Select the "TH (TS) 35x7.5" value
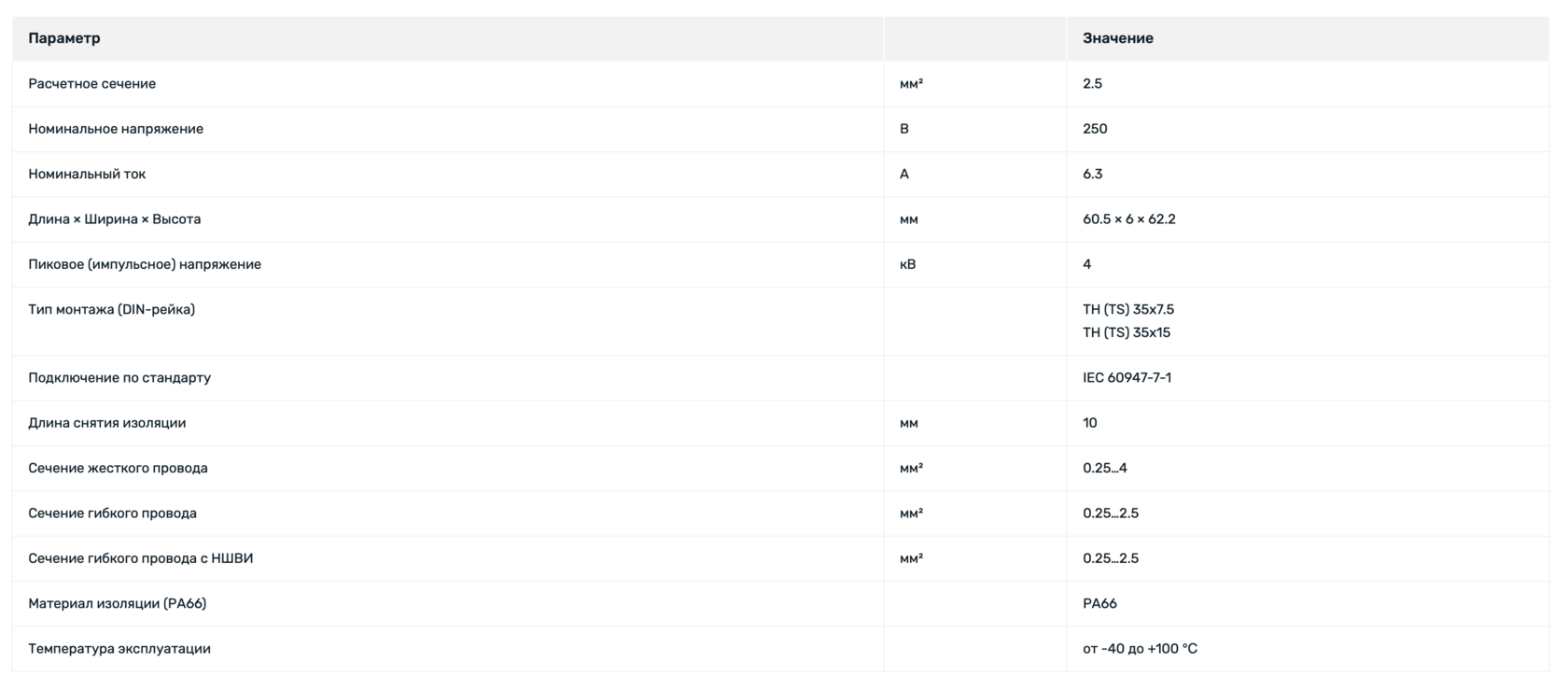This screenshot has width=1568, height=690. coord(1127,310)
